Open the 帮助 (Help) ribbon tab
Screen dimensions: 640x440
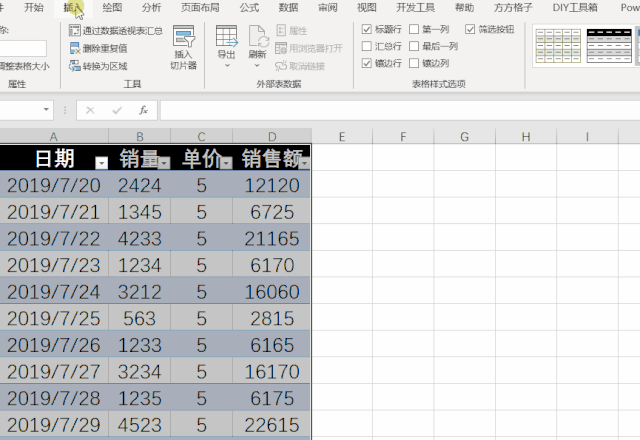click(464, 7)
